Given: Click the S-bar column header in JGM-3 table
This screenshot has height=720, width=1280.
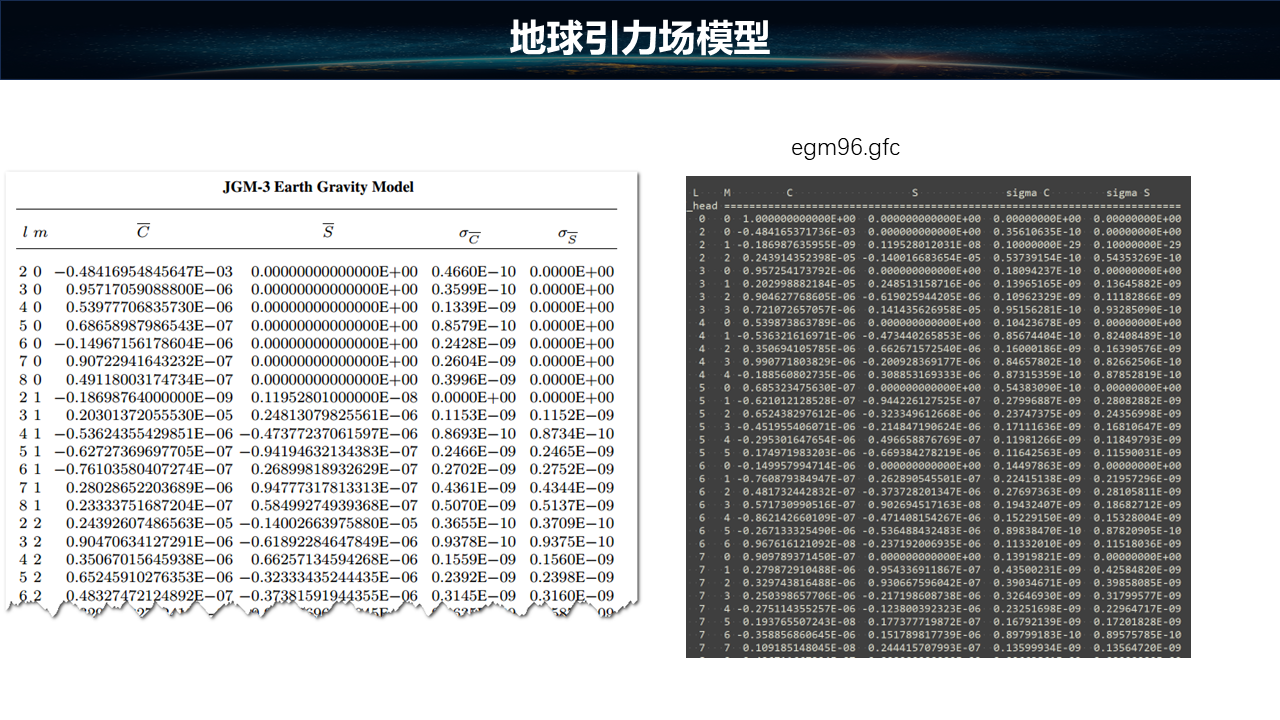Looking at the screenshot, I should point(327,232).
